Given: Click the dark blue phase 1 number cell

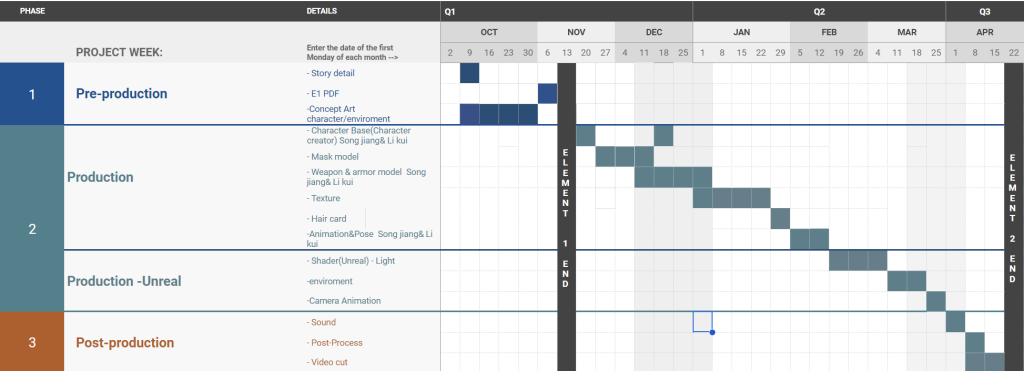Looking at the screenshot, I should [x=32, y=94].
